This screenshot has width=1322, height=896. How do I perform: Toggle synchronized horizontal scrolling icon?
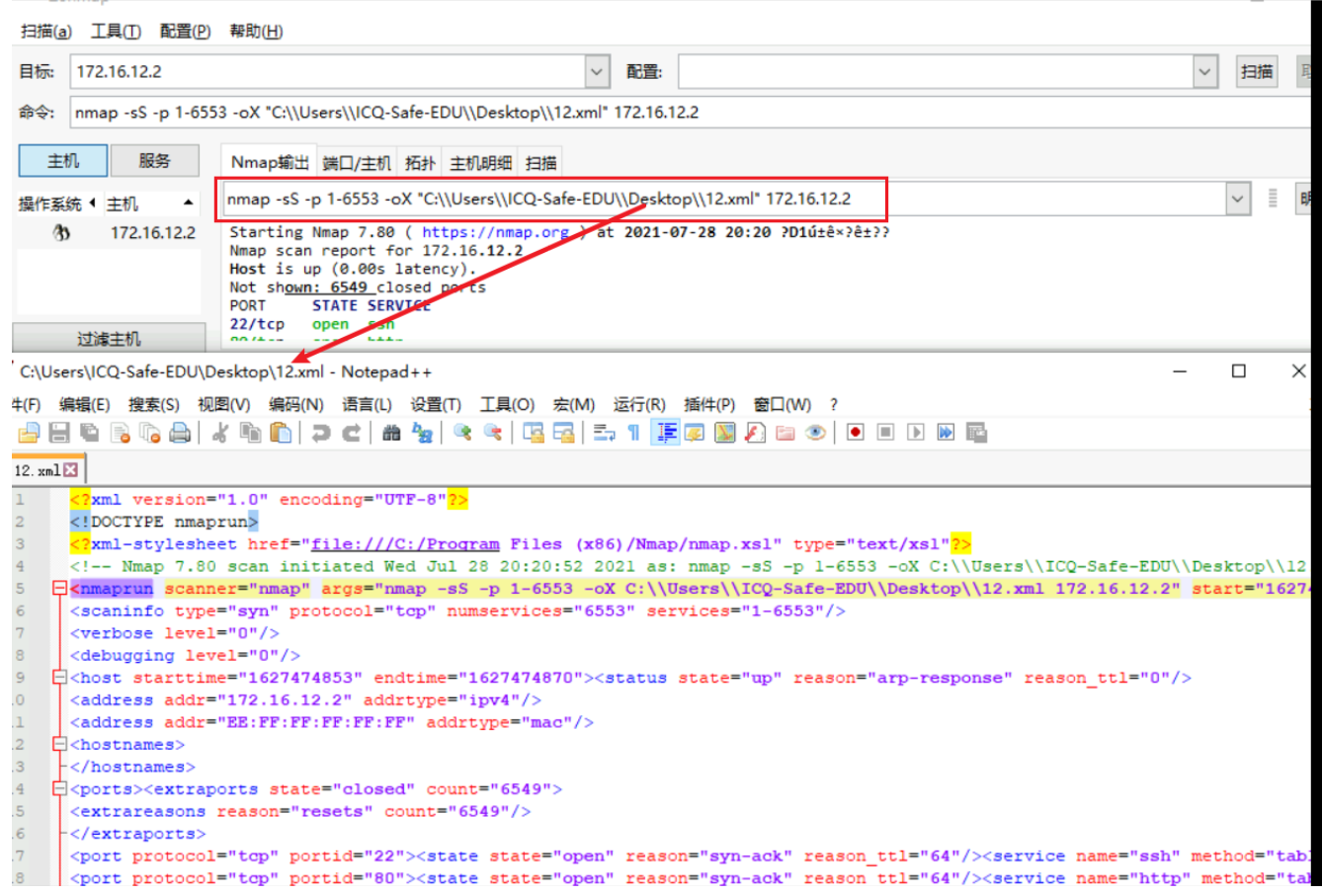click(564, 433)
